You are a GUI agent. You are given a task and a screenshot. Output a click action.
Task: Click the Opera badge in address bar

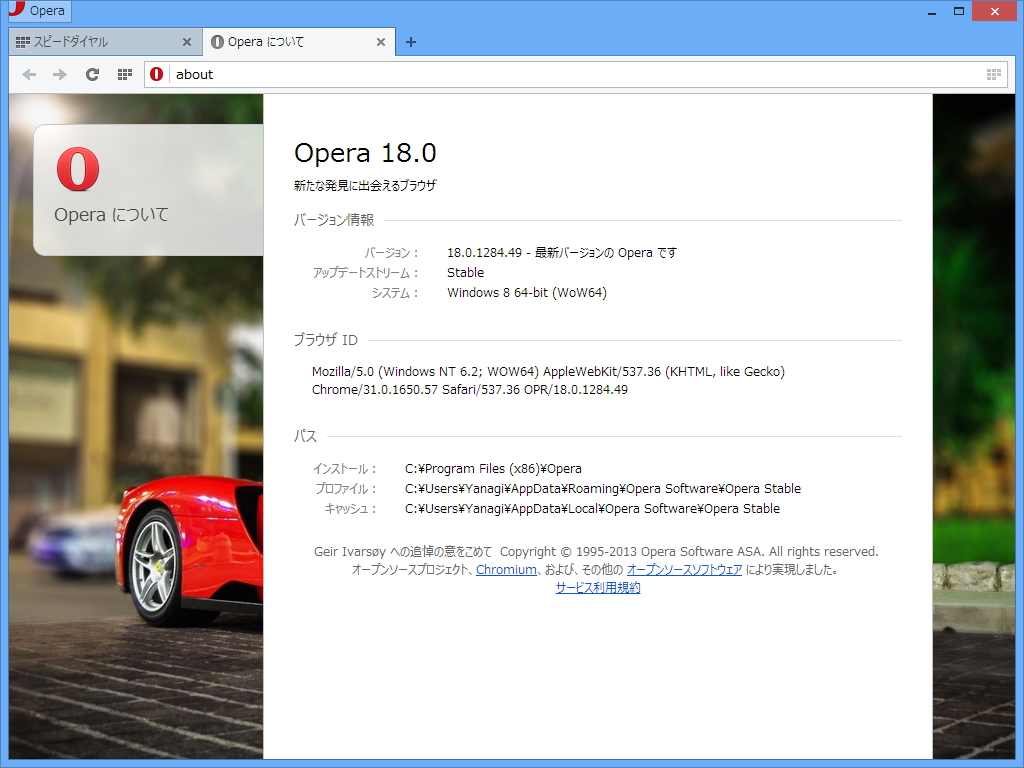click(x=156, y=74)
